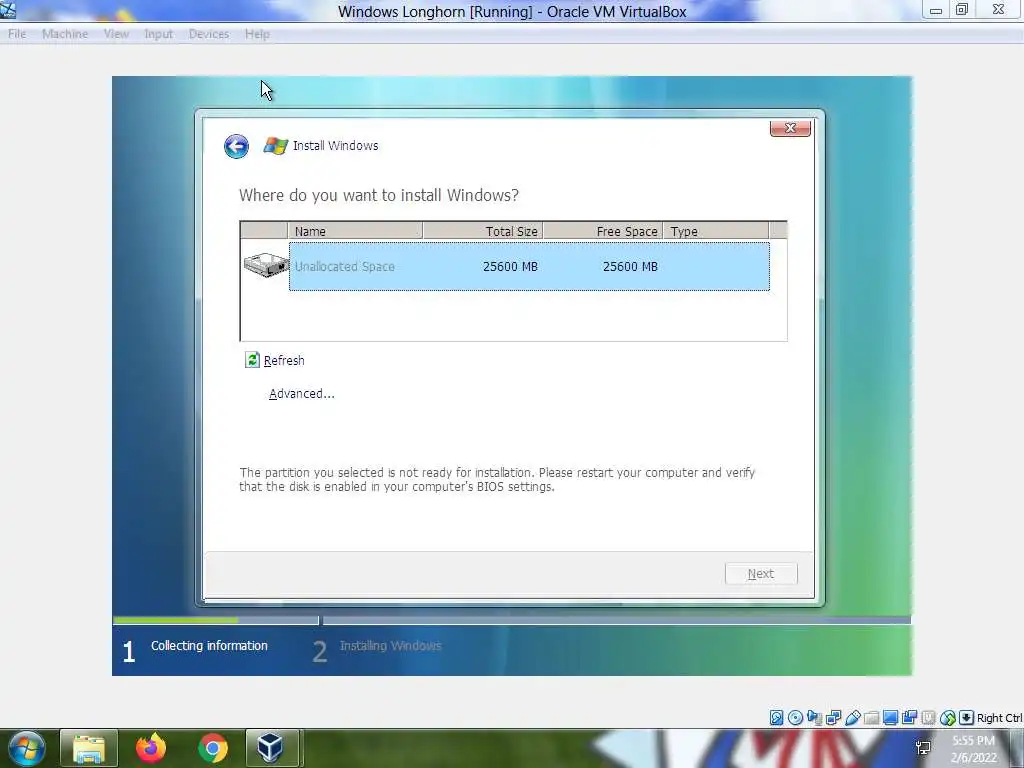Click the Where do you want to install Windows? heading
Image resolution: width=1024 pixels, height=768 pixels.
379,195
